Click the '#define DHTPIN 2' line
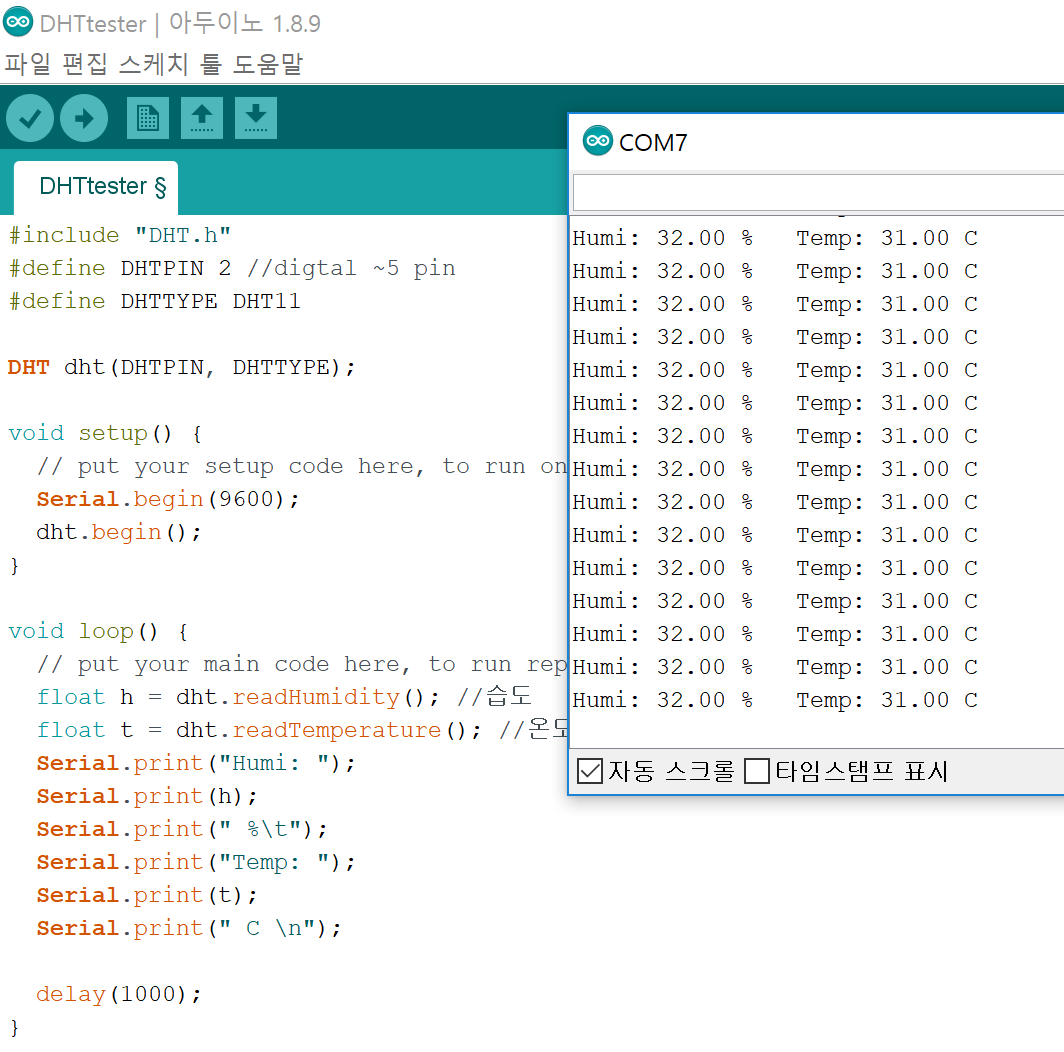Image resolution: width=1064 pixels, height=1052 pixels. click(x=231, y=268)
